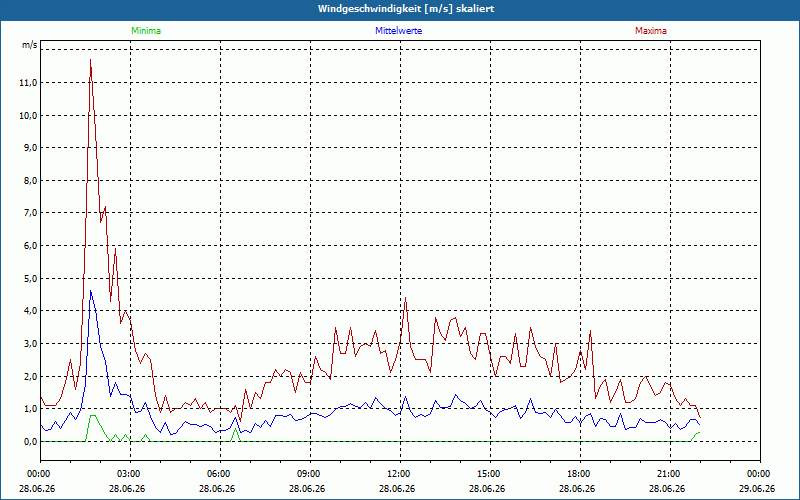Click the 11,0 y-axis value
Screen dimensions: 800x500
[28, 83]
